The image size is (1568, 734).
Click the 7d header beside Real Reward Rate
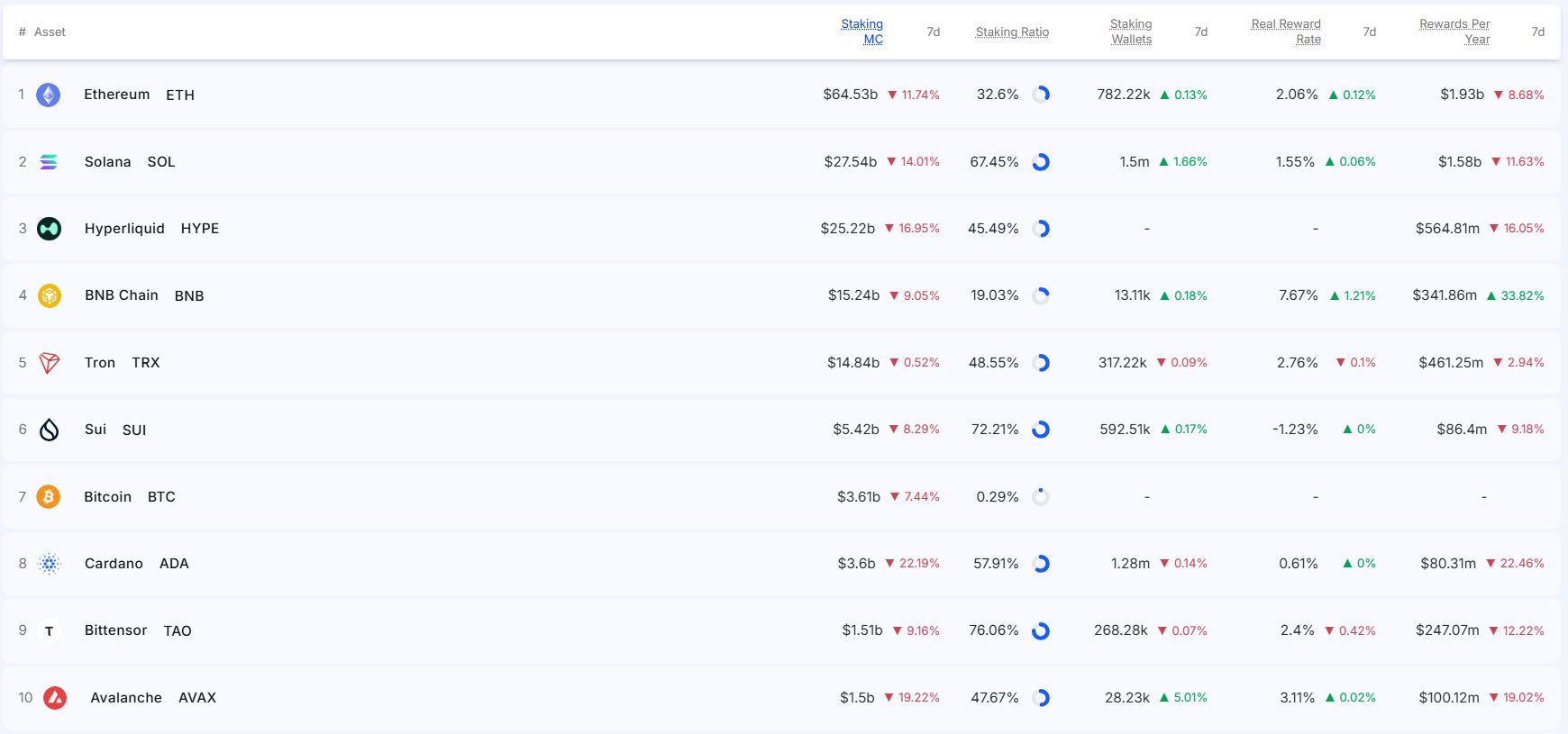click(1370, 32)
